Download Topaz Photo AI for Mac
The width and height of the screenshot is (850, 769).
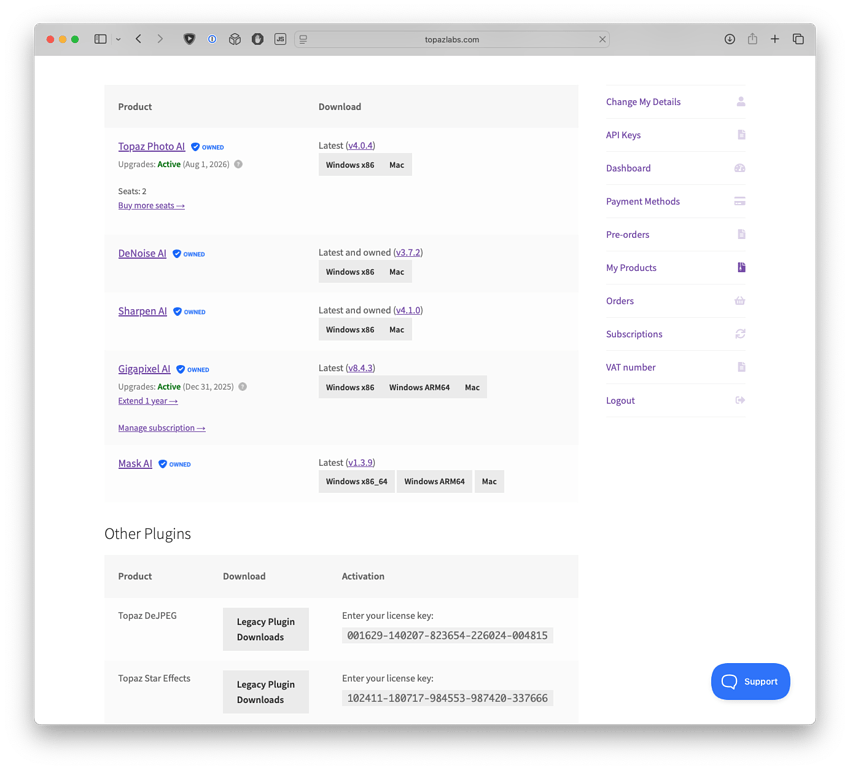397,165
